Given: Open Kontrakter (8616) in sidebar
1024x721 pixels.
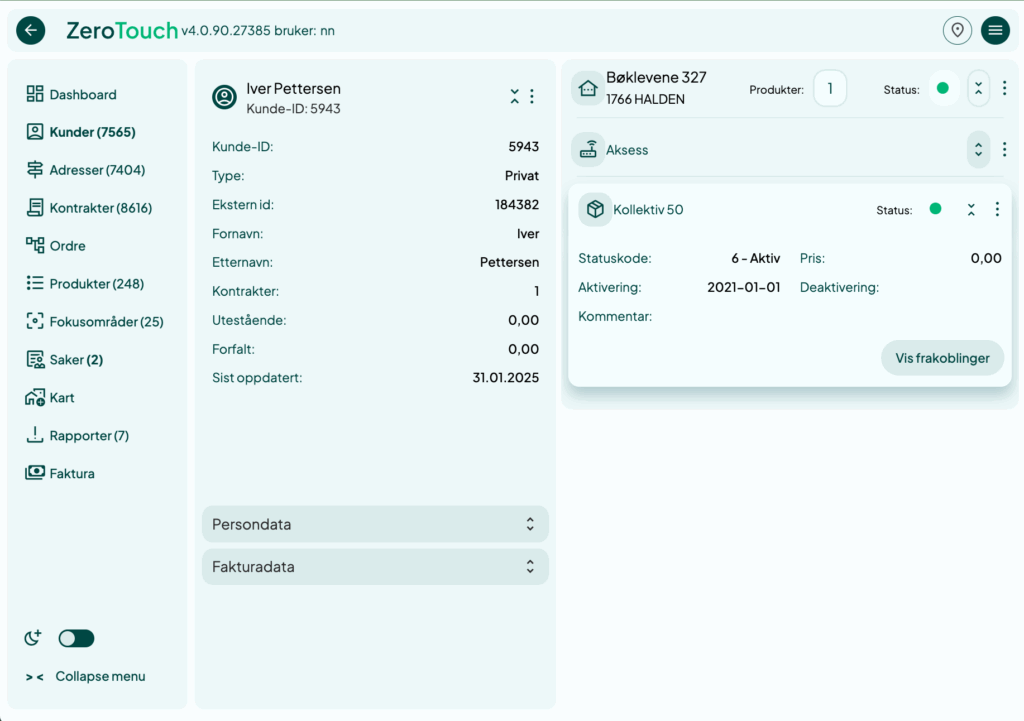Looking at the screenshot, I should point(100,208).
